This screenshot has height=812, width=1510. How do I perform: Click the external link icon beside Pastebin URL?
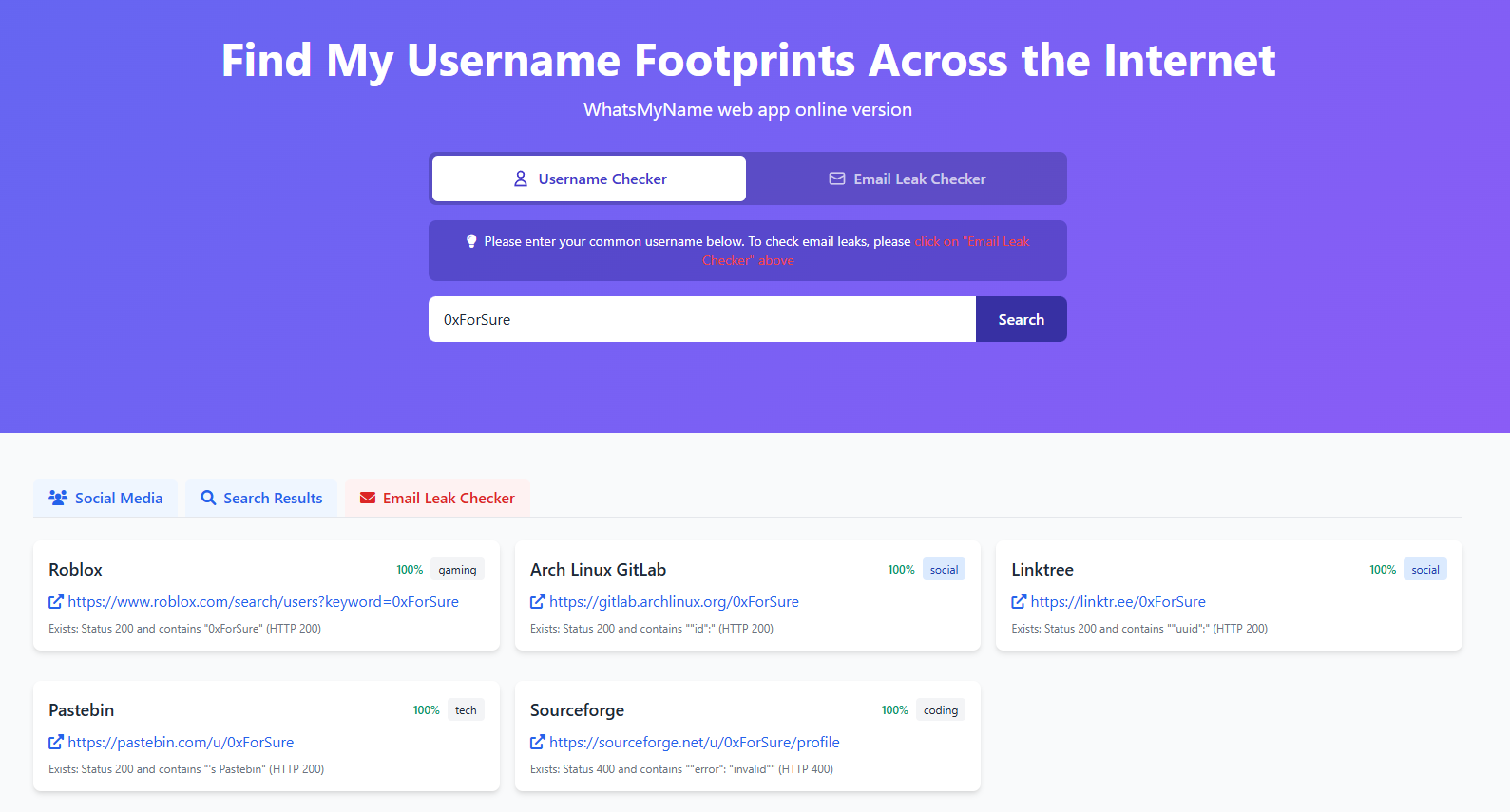coord(56,742)
